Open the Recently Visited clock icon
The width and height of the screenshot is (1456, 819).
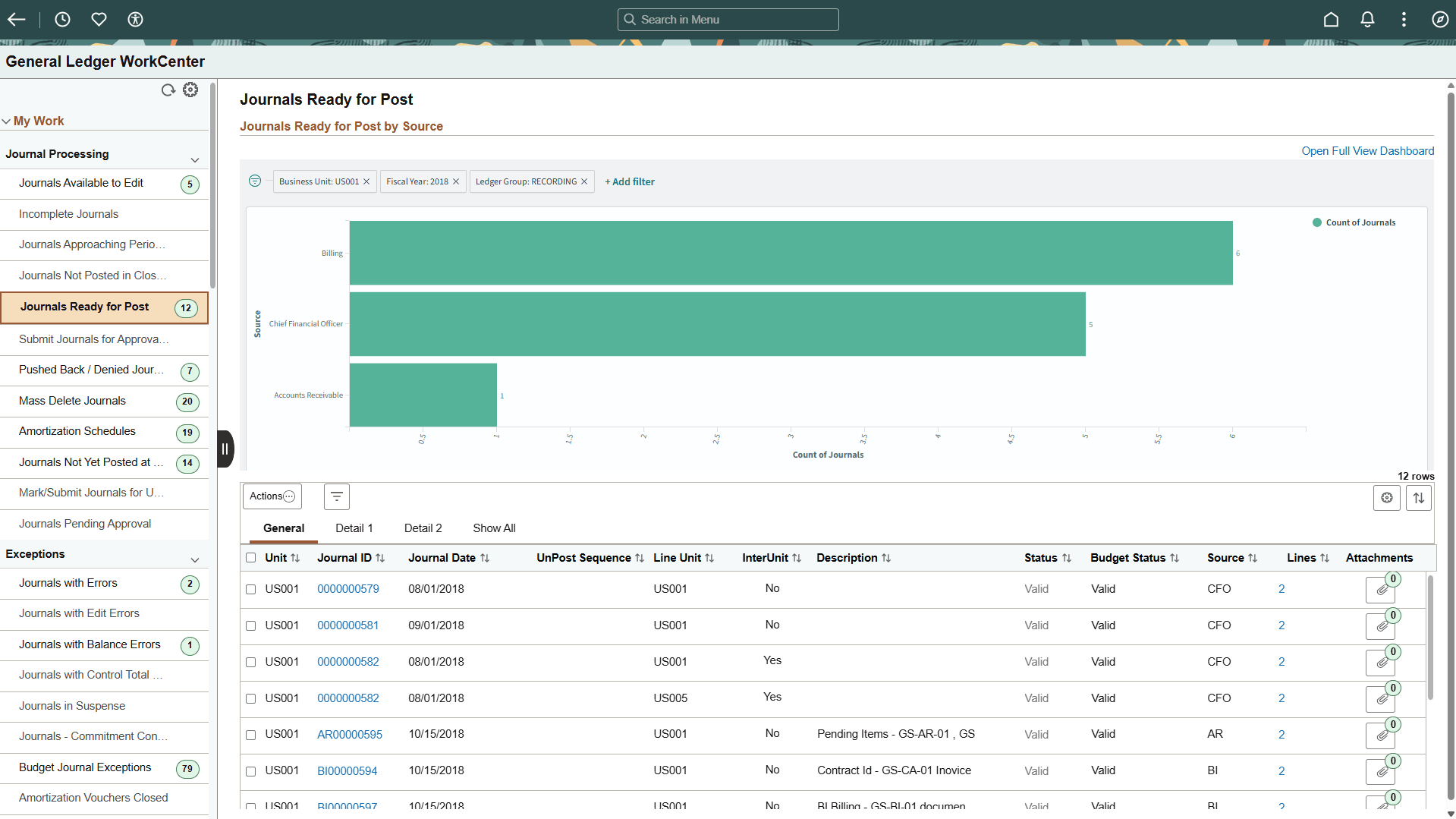click(x=62, y=20)
